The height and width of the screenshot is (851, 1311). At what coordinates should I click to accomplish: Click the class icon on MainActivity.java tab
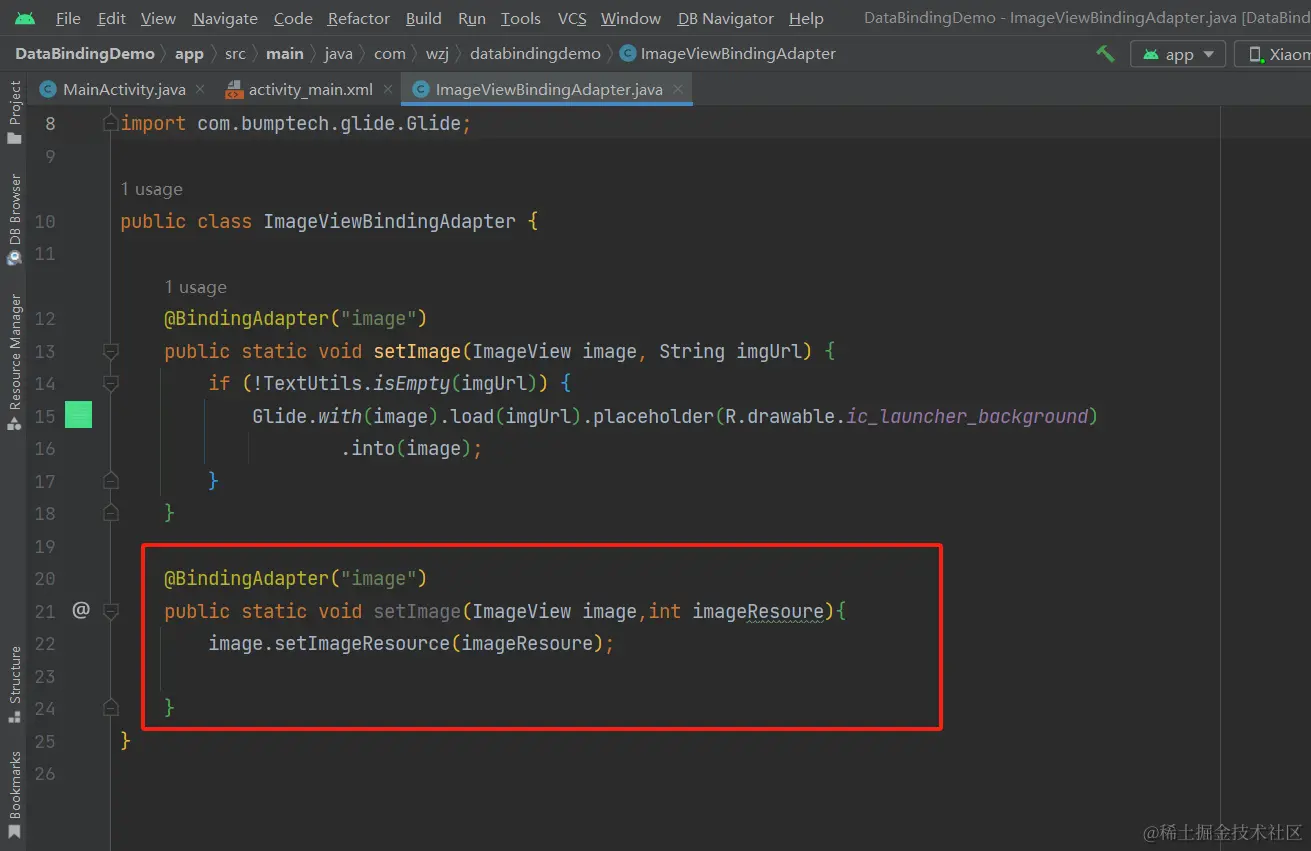click(48, 90)
